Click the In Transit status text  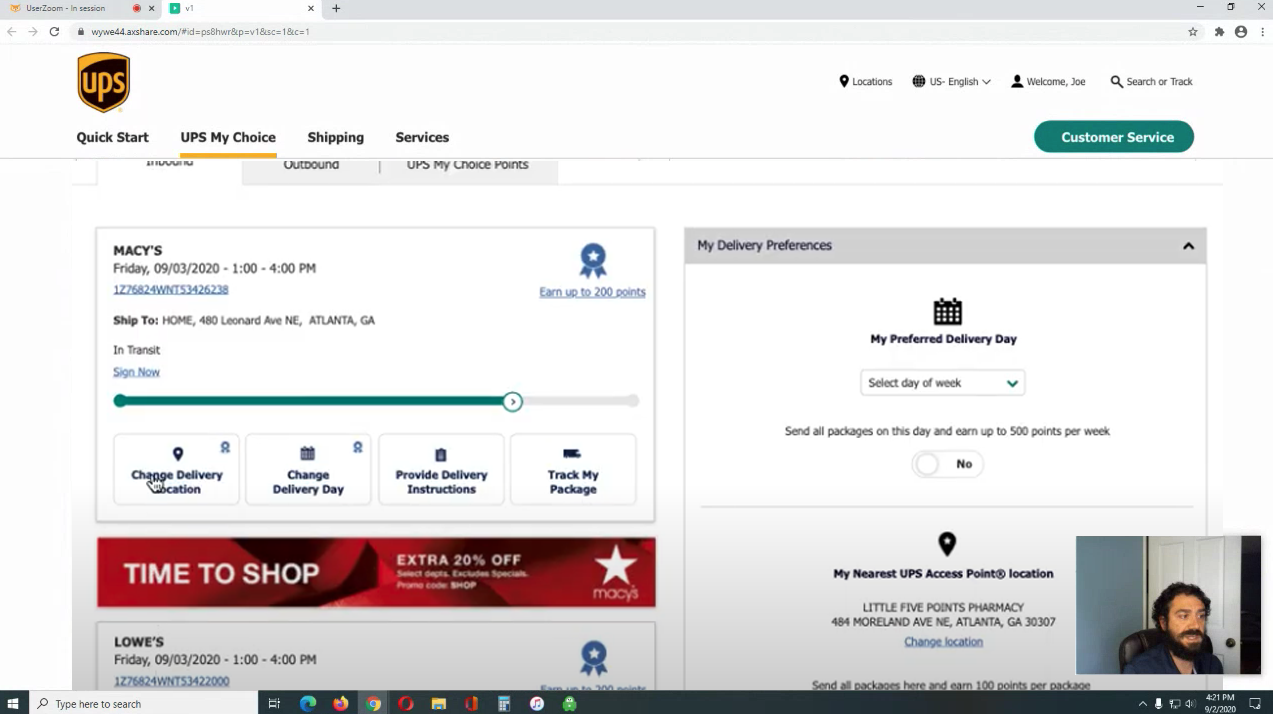click(137, 350)
